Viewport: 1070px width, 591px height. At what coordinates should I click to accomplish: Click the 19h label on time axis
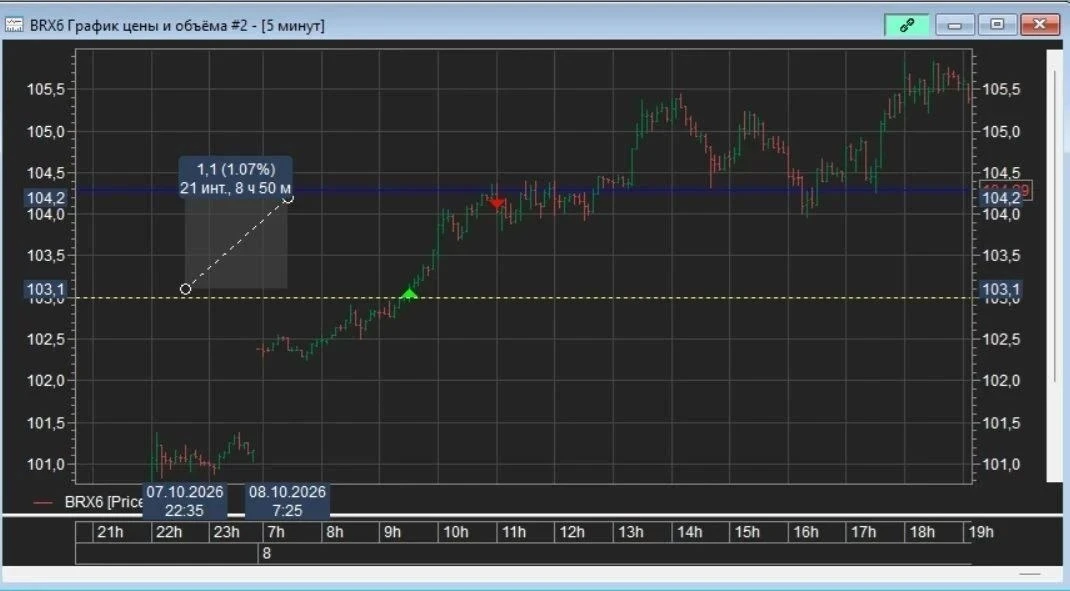[x=981, y=532]
